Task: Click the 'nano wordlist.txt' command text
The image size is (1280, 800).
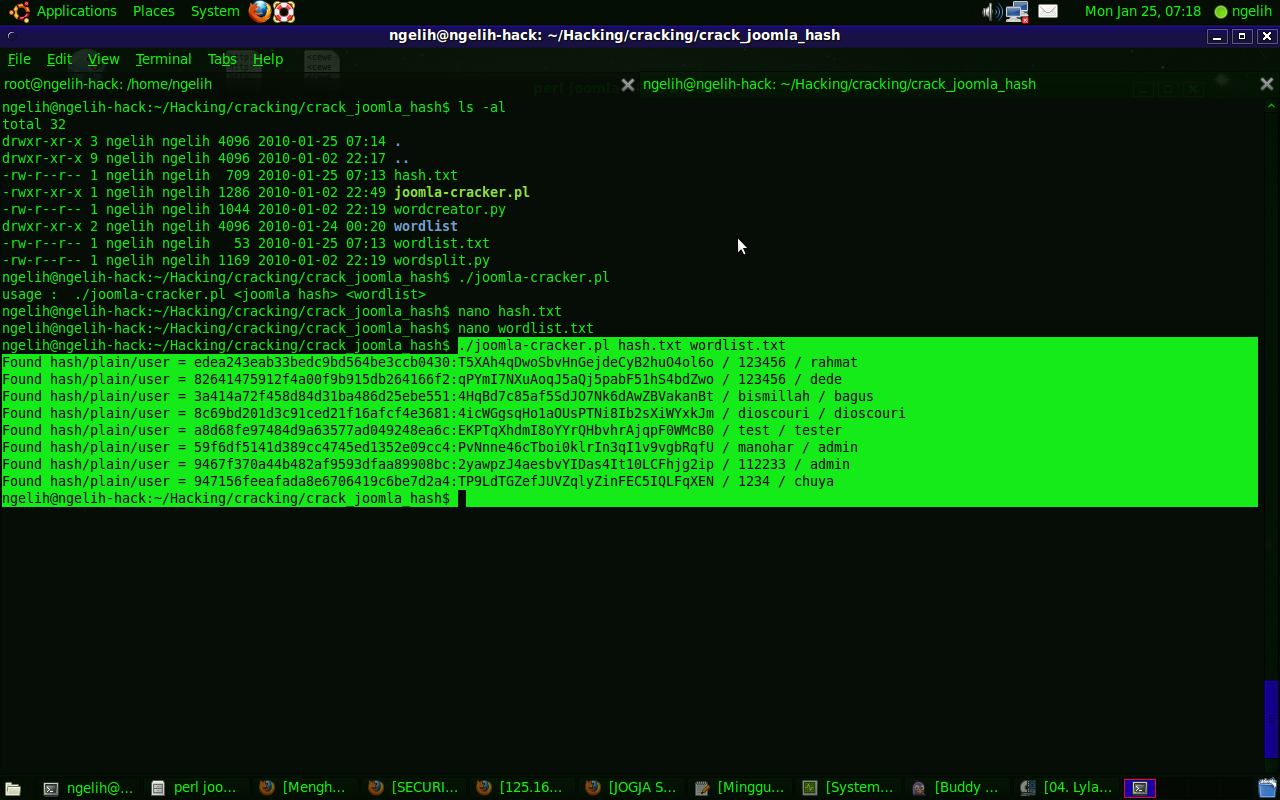Action: (526, 328)
